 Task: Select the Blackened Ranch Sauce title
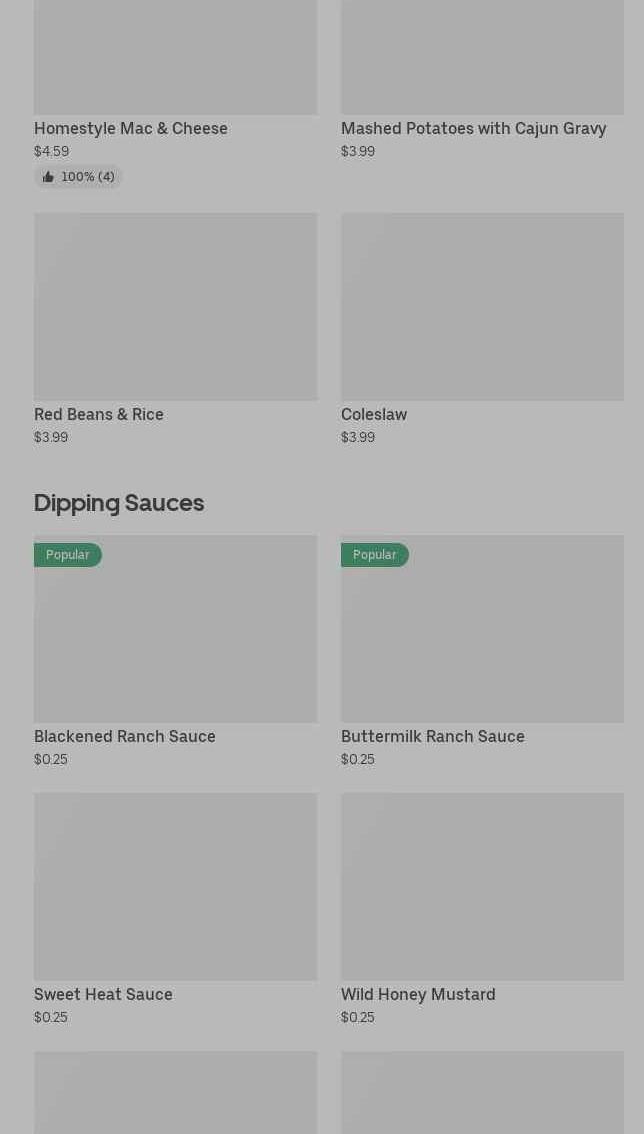125,736
